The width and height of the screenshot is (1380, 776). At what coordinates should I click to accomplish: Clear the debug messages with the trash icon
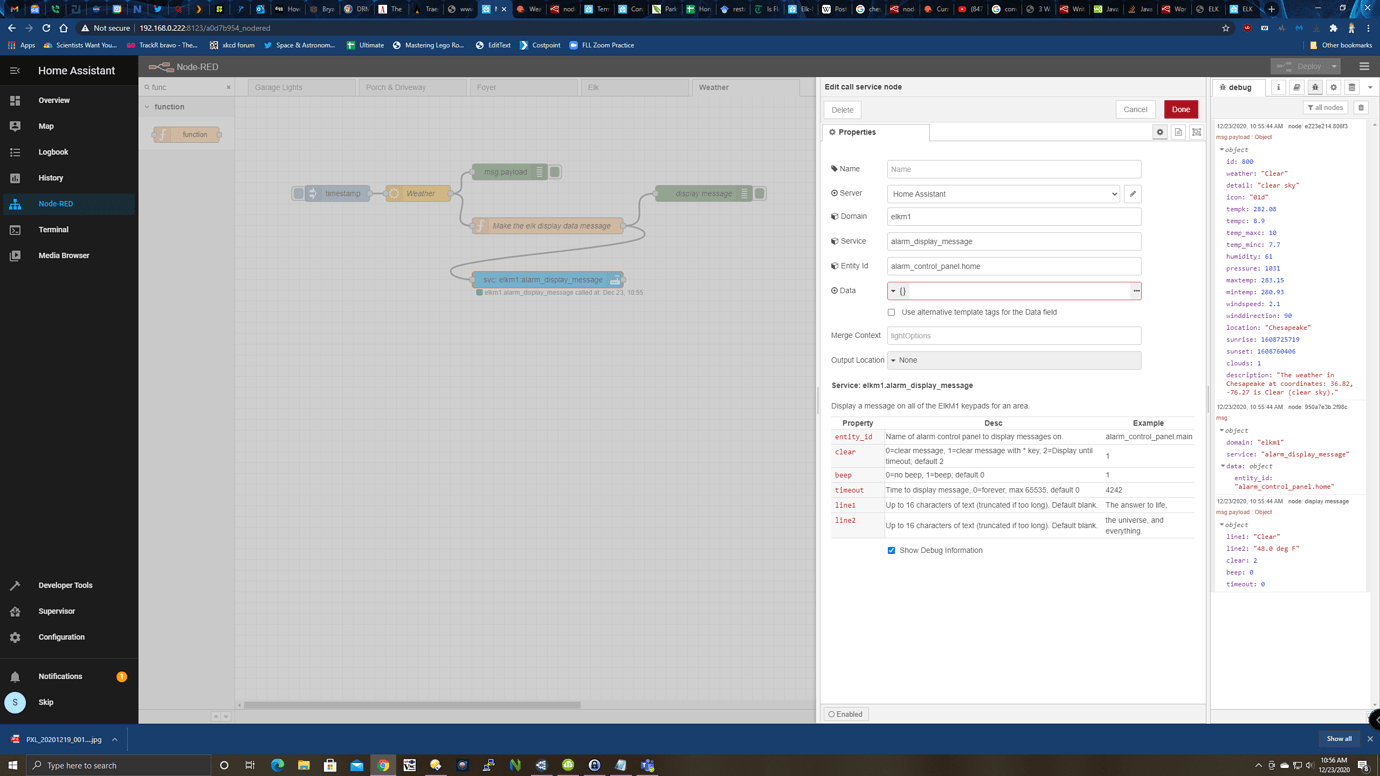point(1361,107)
